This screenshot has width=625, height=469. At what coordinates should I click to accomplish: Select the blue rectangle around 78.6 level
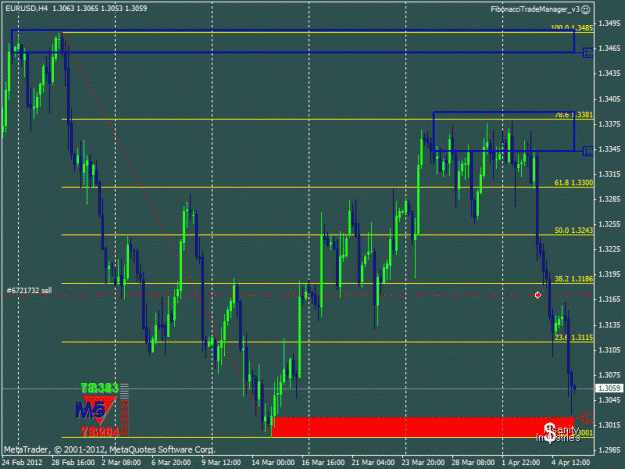click(x=504, y=131)
